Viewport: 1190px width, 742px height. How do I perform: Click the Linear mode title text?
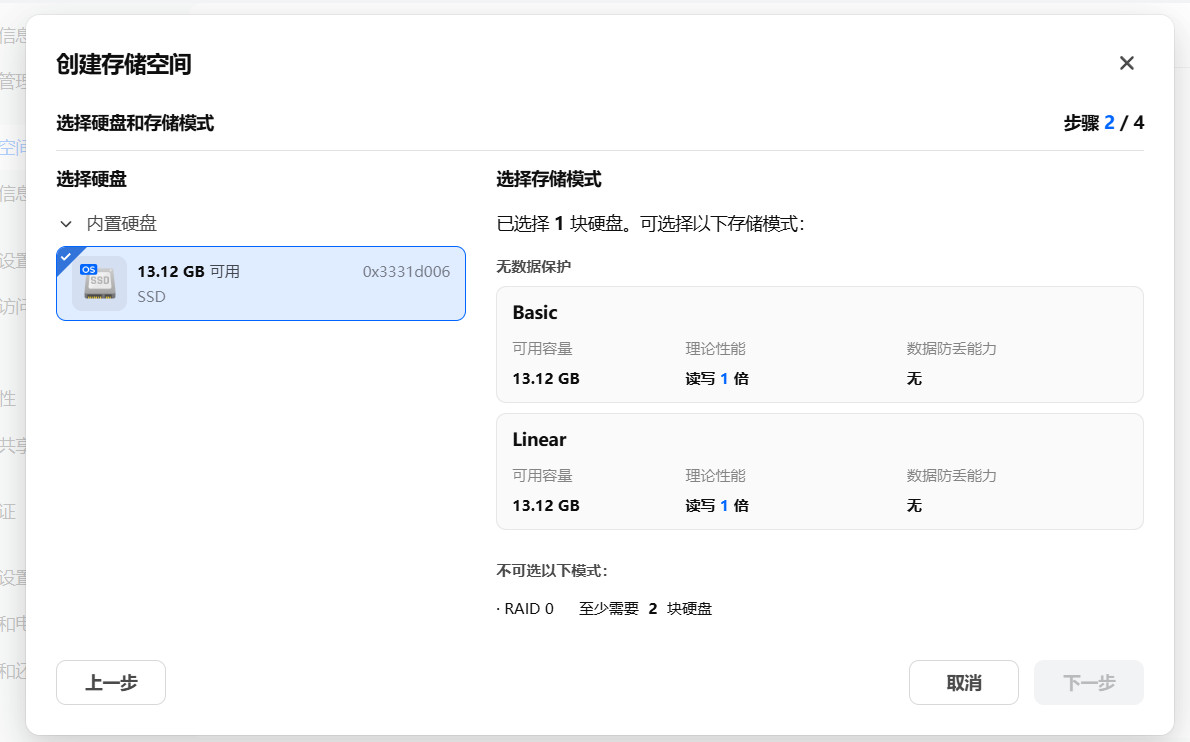[x=539, y=440]
